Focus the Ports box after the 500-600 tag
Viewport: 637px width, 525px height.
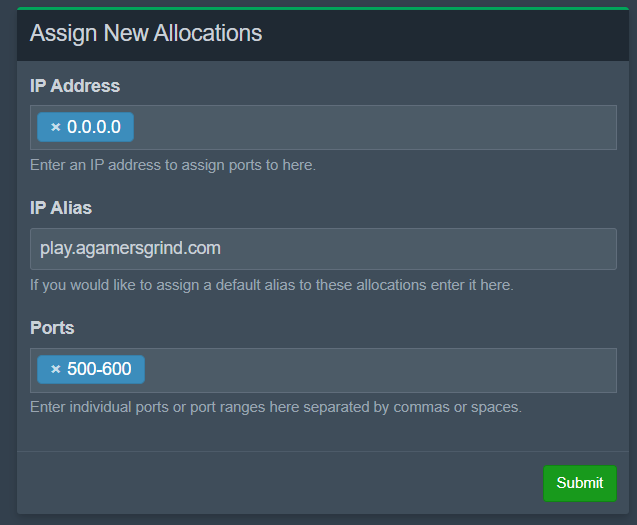[380, 370]
